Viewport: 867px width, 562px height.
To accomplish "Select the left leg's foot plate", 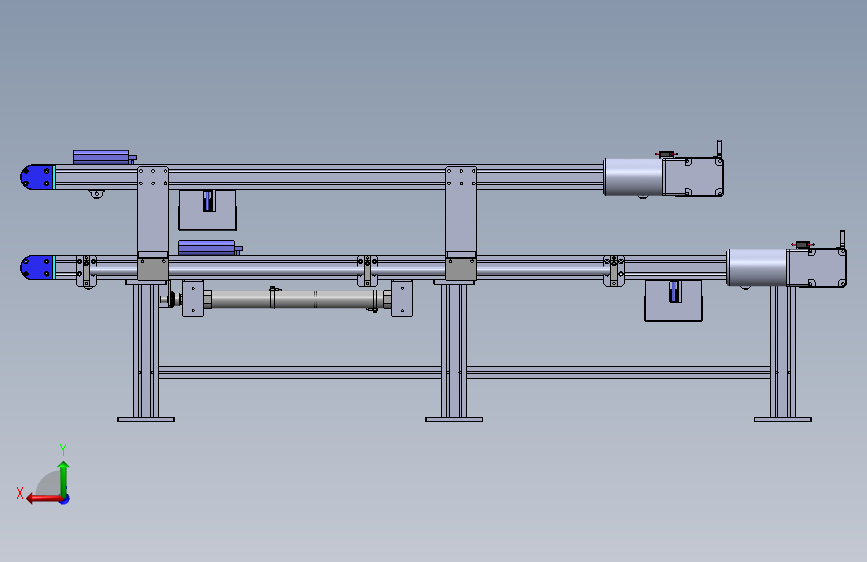I will tap(146, 419).
